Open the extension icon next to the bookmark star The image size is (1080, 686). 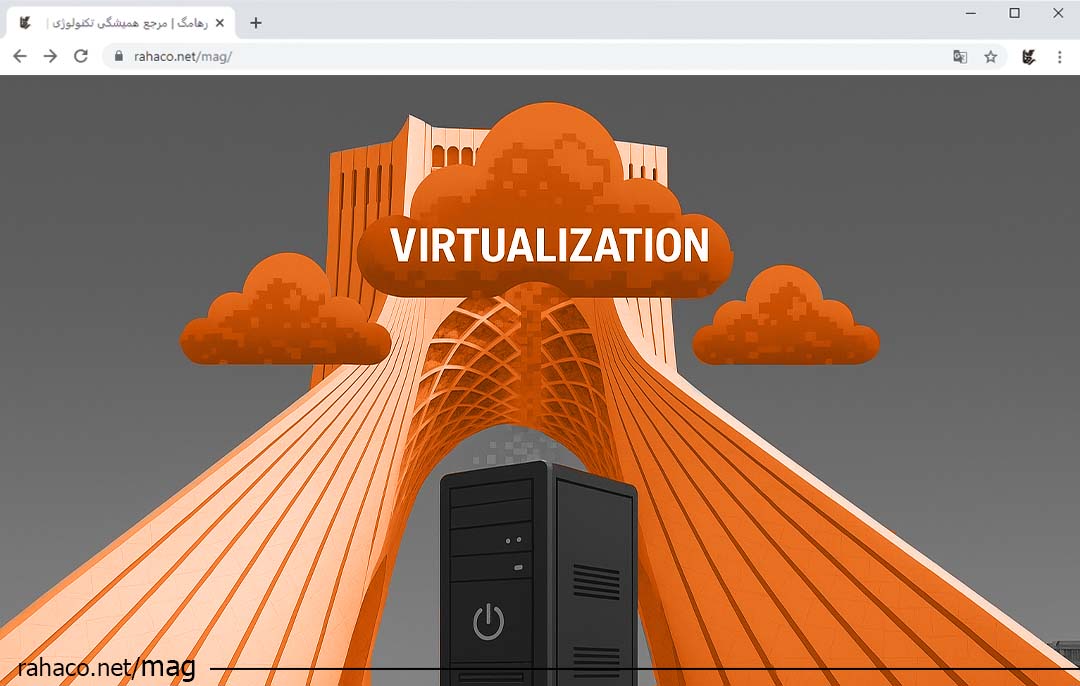pos(1028,57)
